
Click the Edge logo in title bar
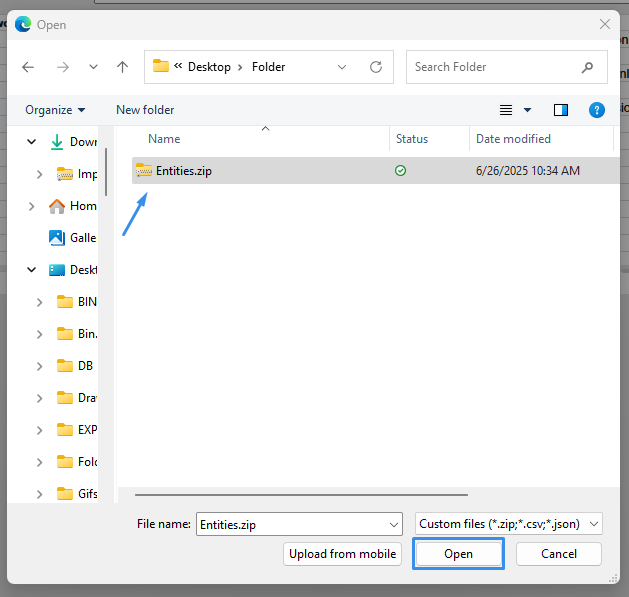(23, 24)
